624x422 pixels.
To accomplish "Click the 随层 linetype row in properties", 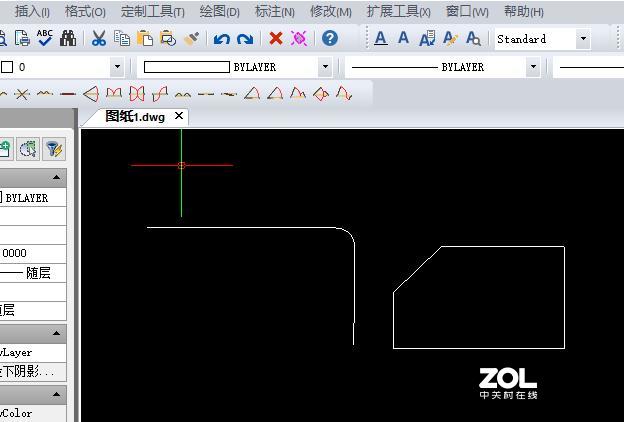I will pyautogui.click(x=33, y=273).
